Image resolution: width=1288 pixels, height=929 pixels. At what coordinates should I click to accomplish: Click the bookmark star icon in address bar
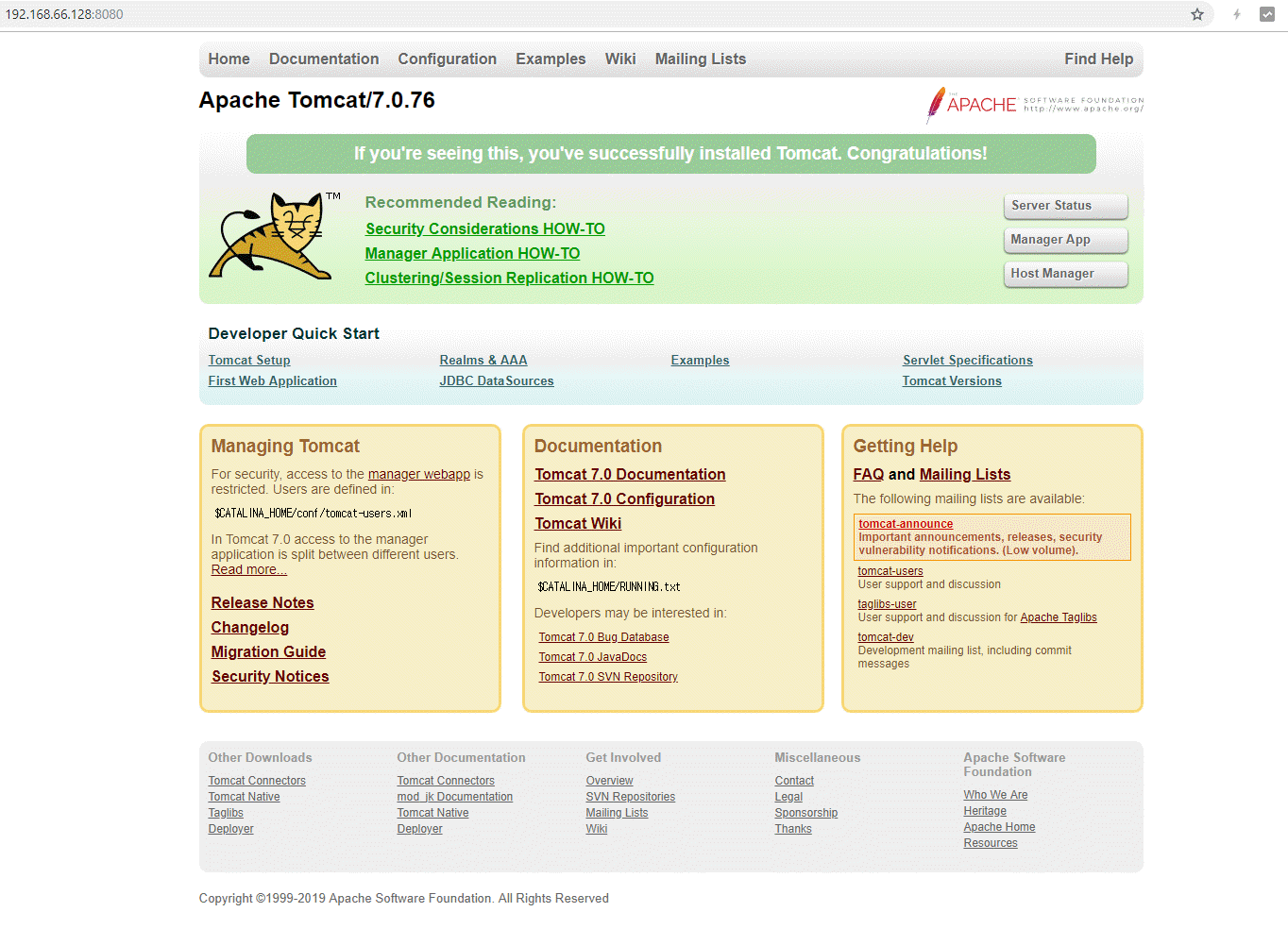[x=1197, y=14]
